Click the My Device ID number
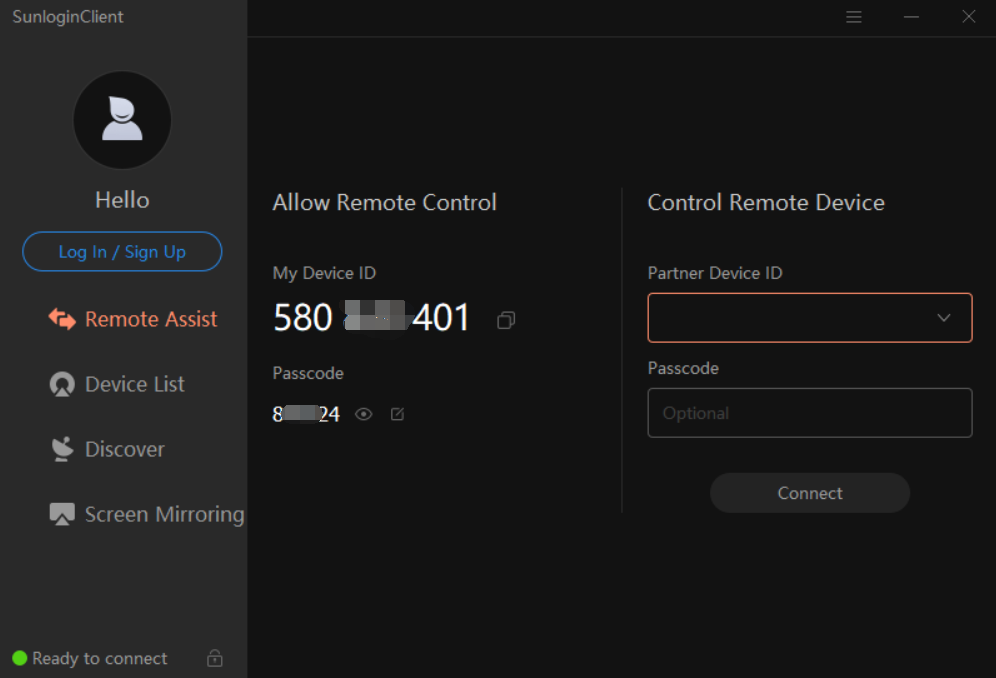 tap(371, 318)
